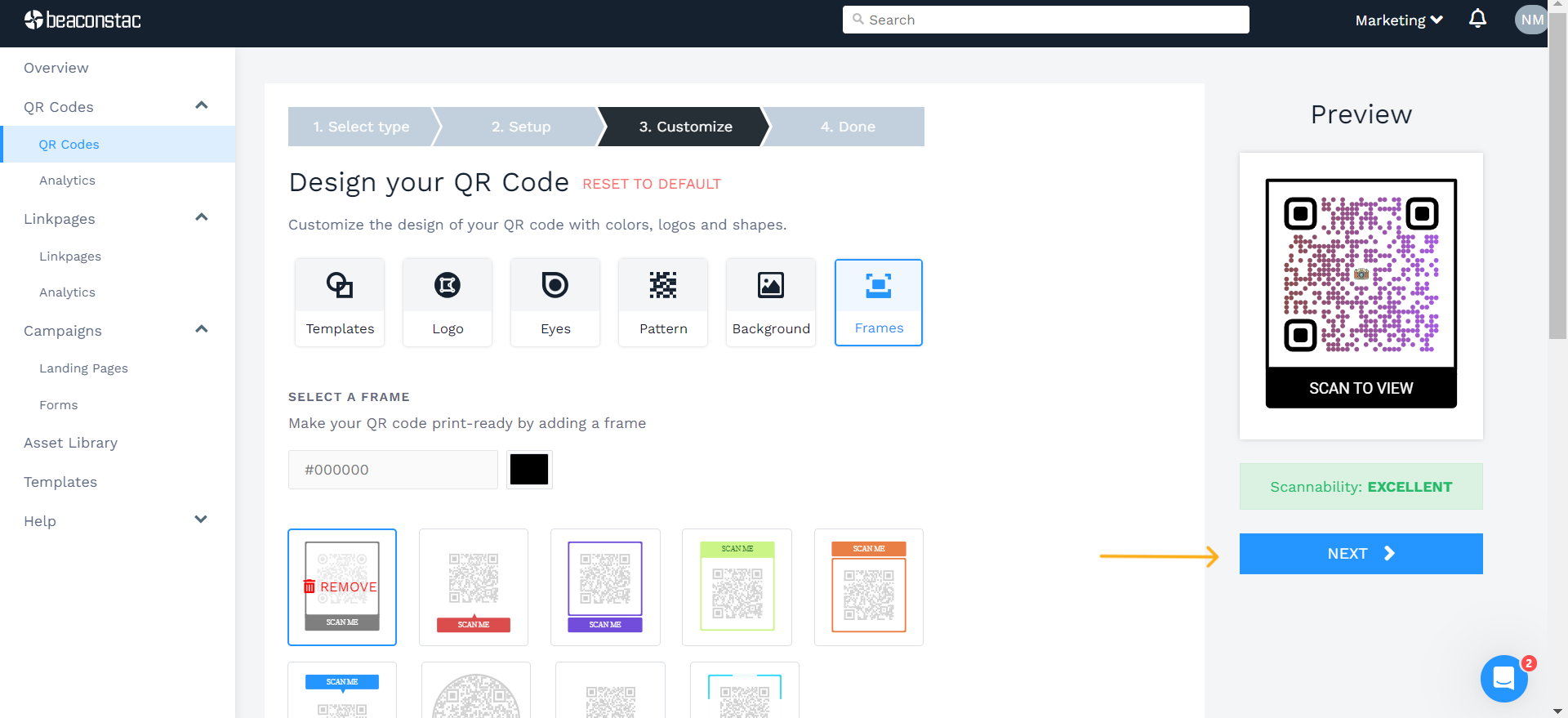1568x718 pixels.
Task: Click Reset to Default link
Action: tap(652, 185)
